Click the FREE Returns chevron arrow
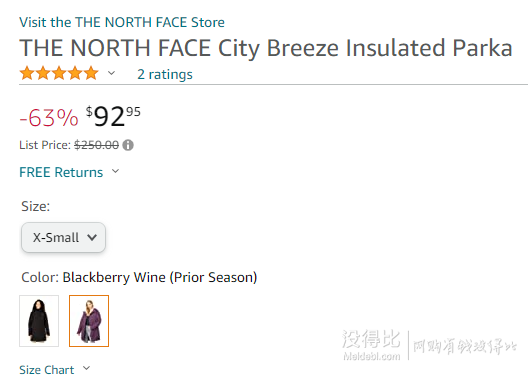The width and height of the screenshot is (528, 380). click(116, 171)
